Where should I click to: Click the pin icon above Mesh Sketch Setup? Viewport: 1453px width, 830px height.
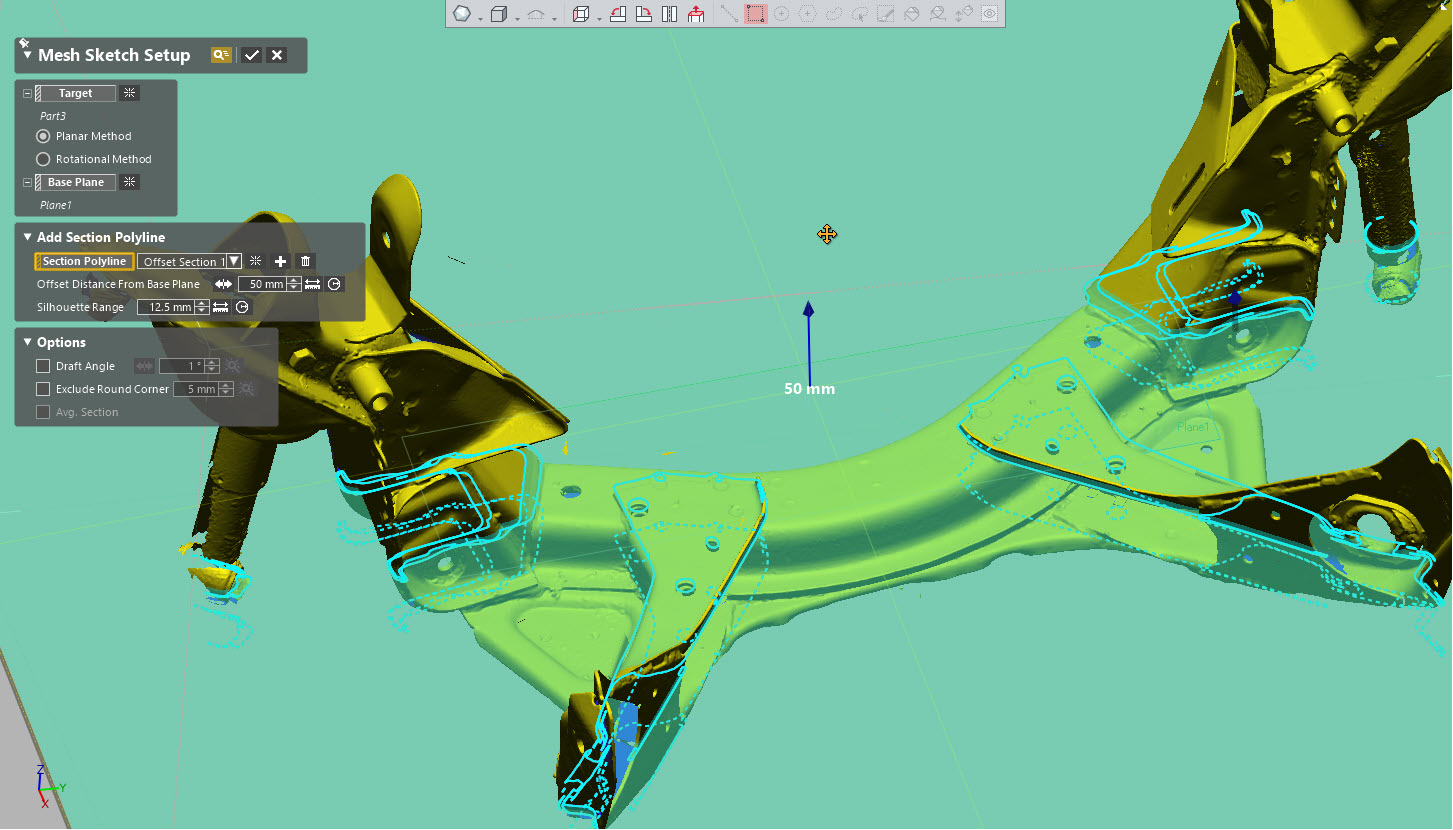click(x=22, y=42)
